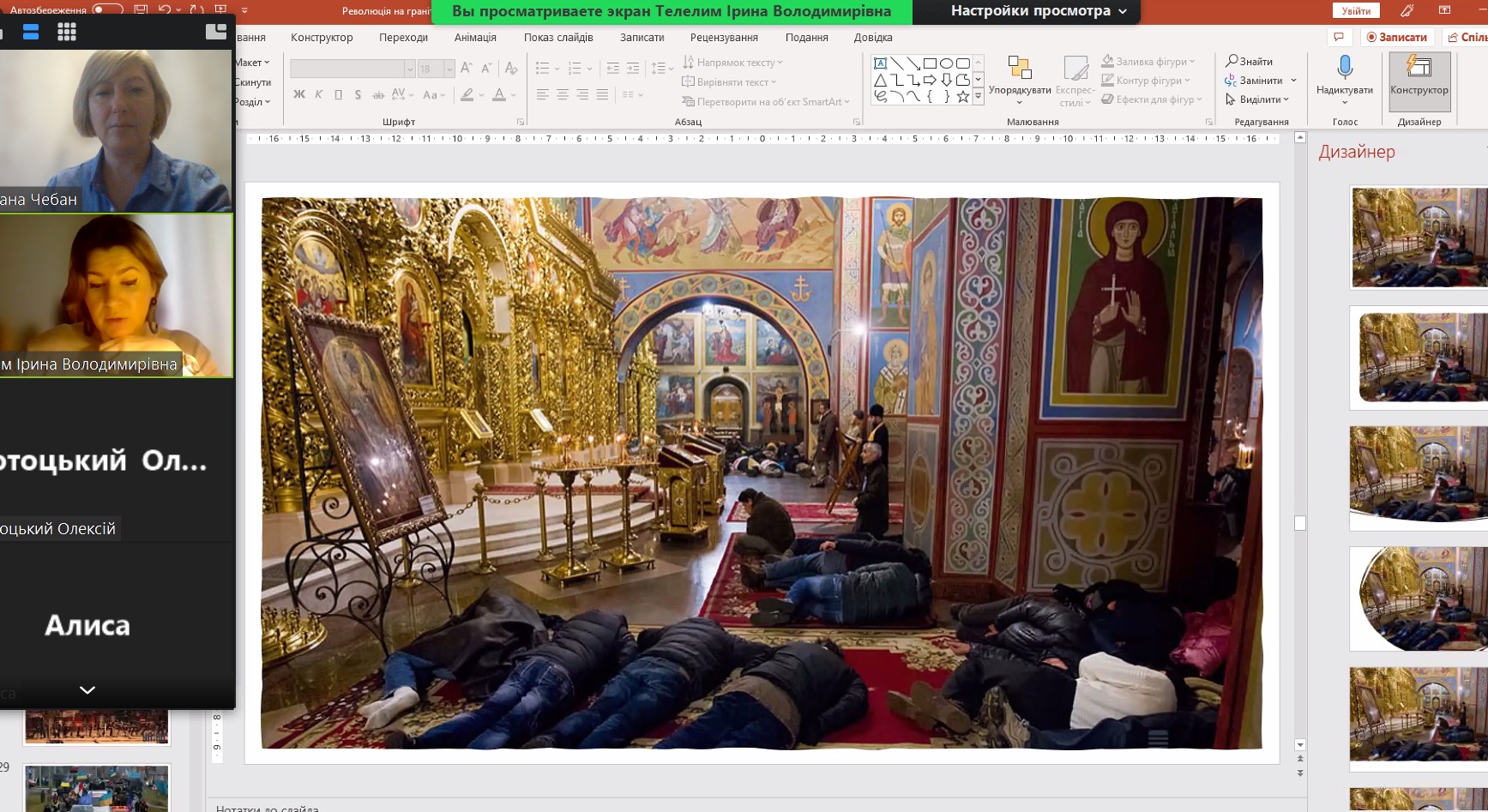Select the star shape in shapes gallery
Viewport: 1488px width, 812px height.
click(x=963, y=97)
